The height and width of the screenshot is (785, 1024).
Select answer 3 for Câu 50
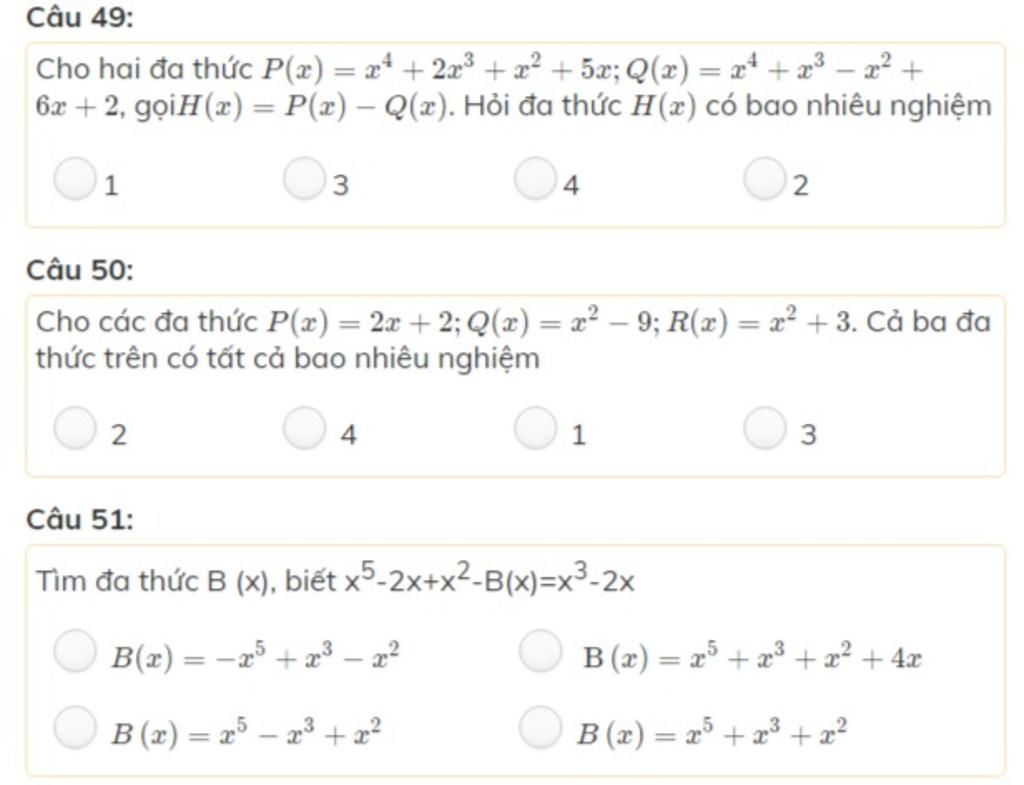point(765,429)
